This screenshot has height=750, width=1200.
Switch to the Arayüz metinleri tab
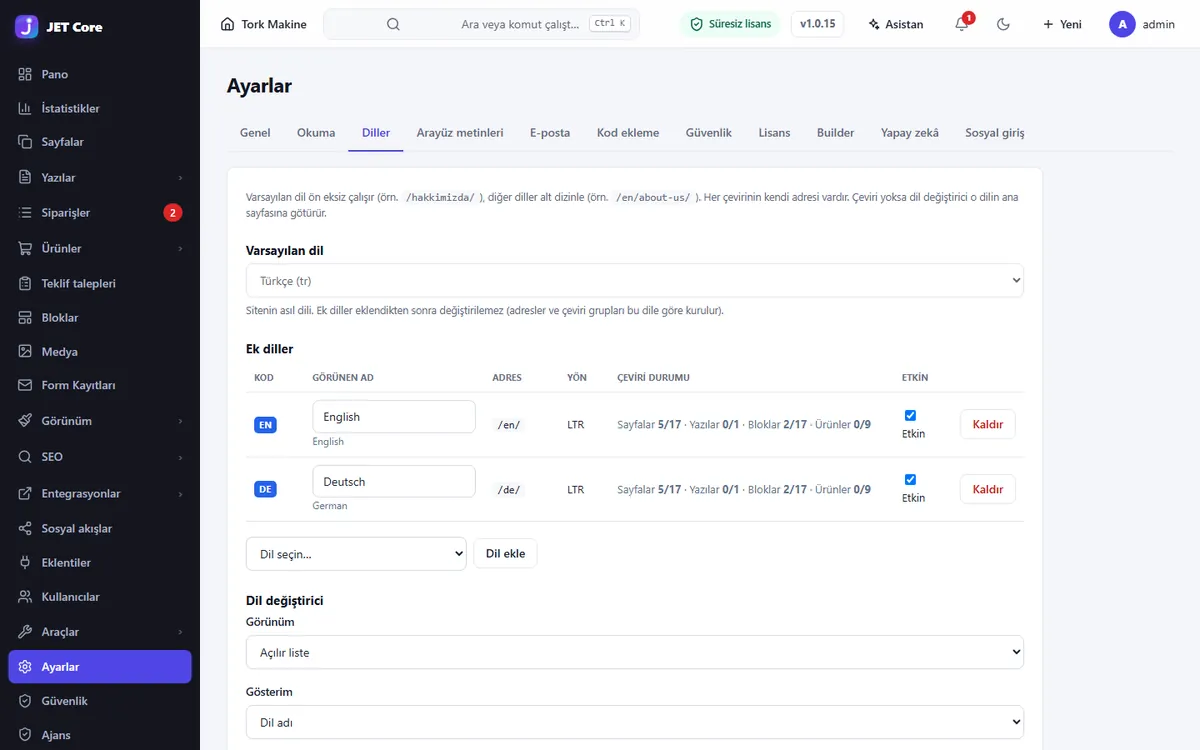pyautogui.click(x=460, y=133)
